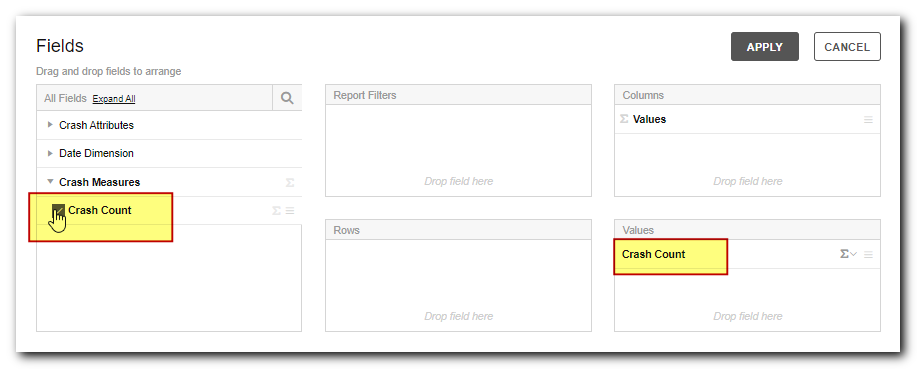This screenshot has height=369, width=917.
Task: Click the sigma icon beside Crash Measures
Action: [x=289, y=182]
